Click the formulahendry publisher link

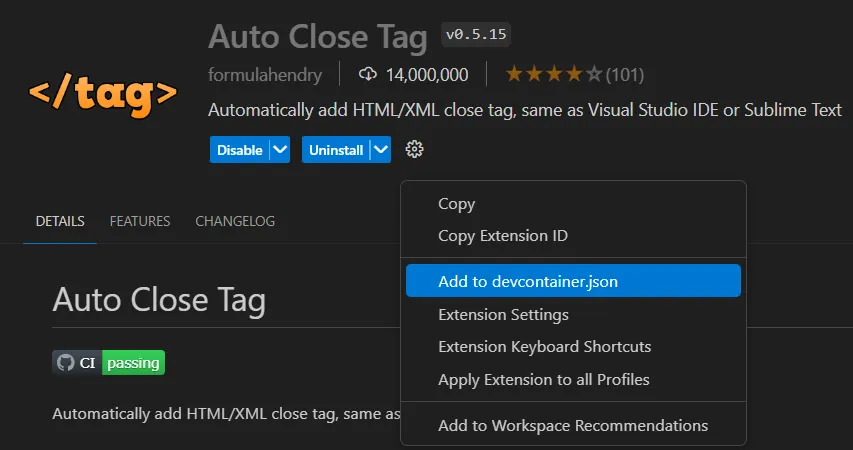point(265,74)
